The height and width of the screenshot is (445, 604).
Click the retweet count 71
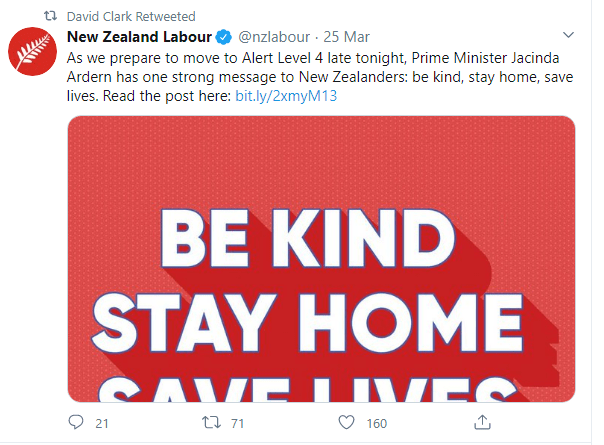[238, 424]
